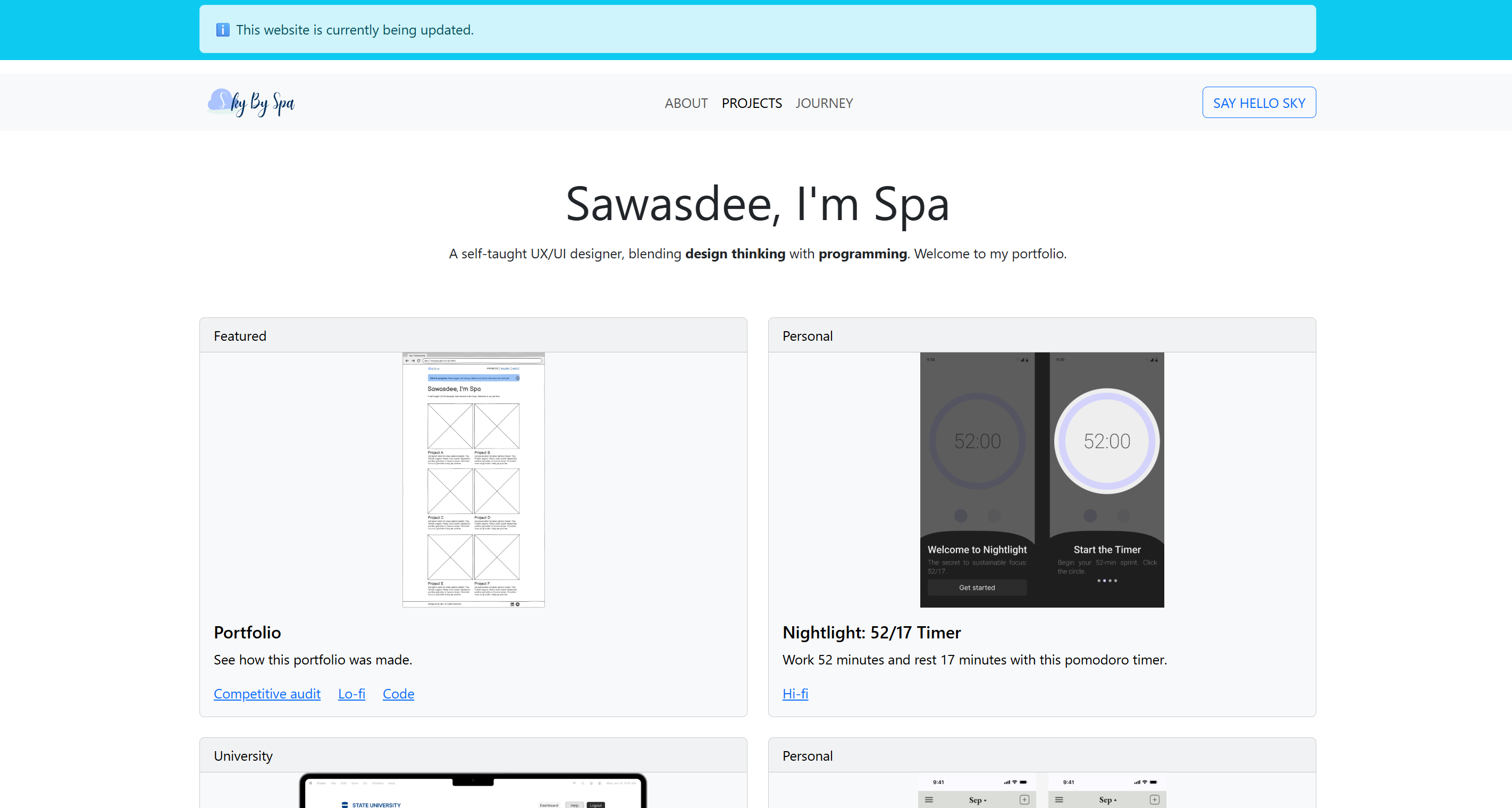Open the Code link under Portfolio
This screenshot has height=808, width=1512.
tap(398, 694)
